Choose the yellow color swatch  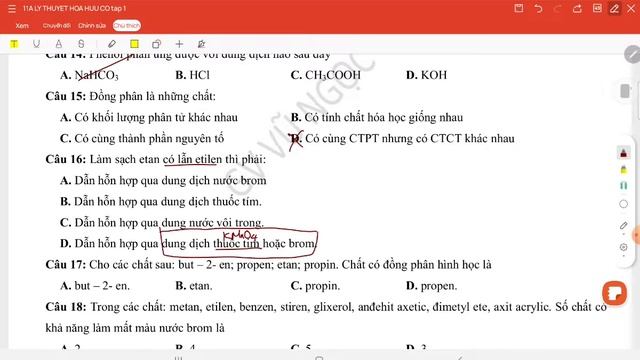[x=134, y=44]
